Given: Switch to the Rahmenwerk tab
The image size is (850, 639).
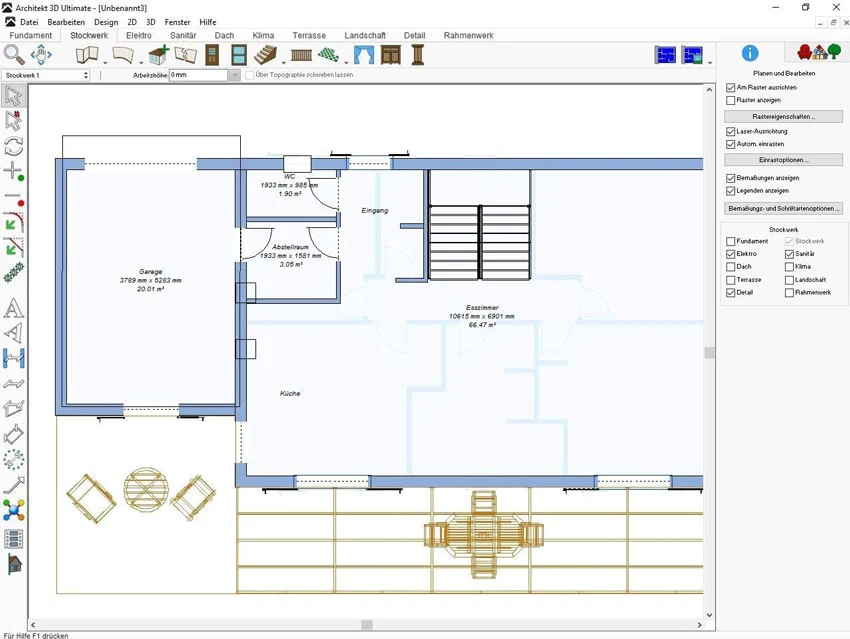Looking at the screenshot, I should [x=468, y=35].
